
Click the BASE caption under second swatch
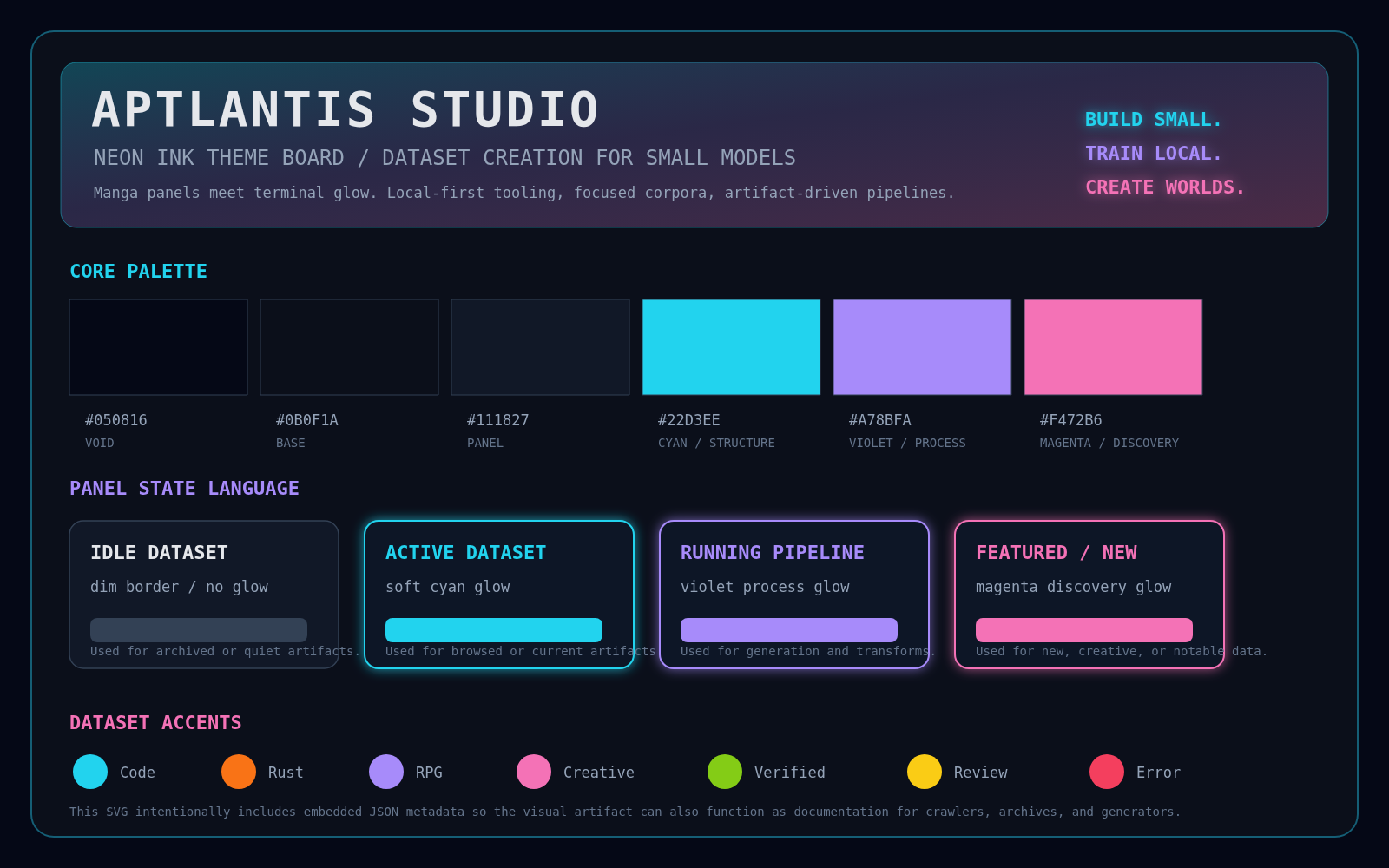[291, 443]
